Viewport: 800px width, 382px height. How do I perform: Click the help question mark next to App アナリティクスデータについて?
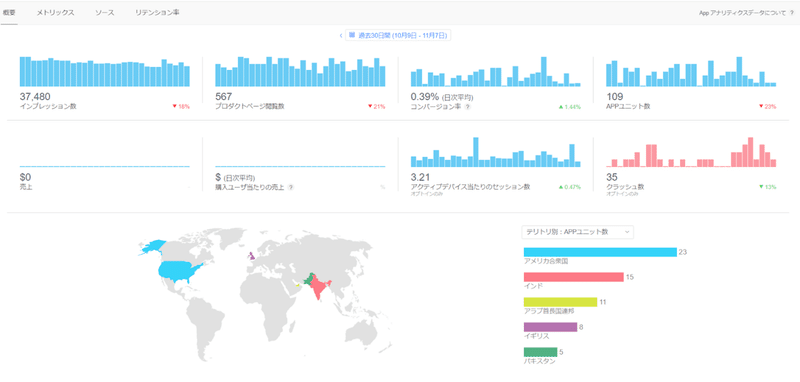click(x=791, y=13)
